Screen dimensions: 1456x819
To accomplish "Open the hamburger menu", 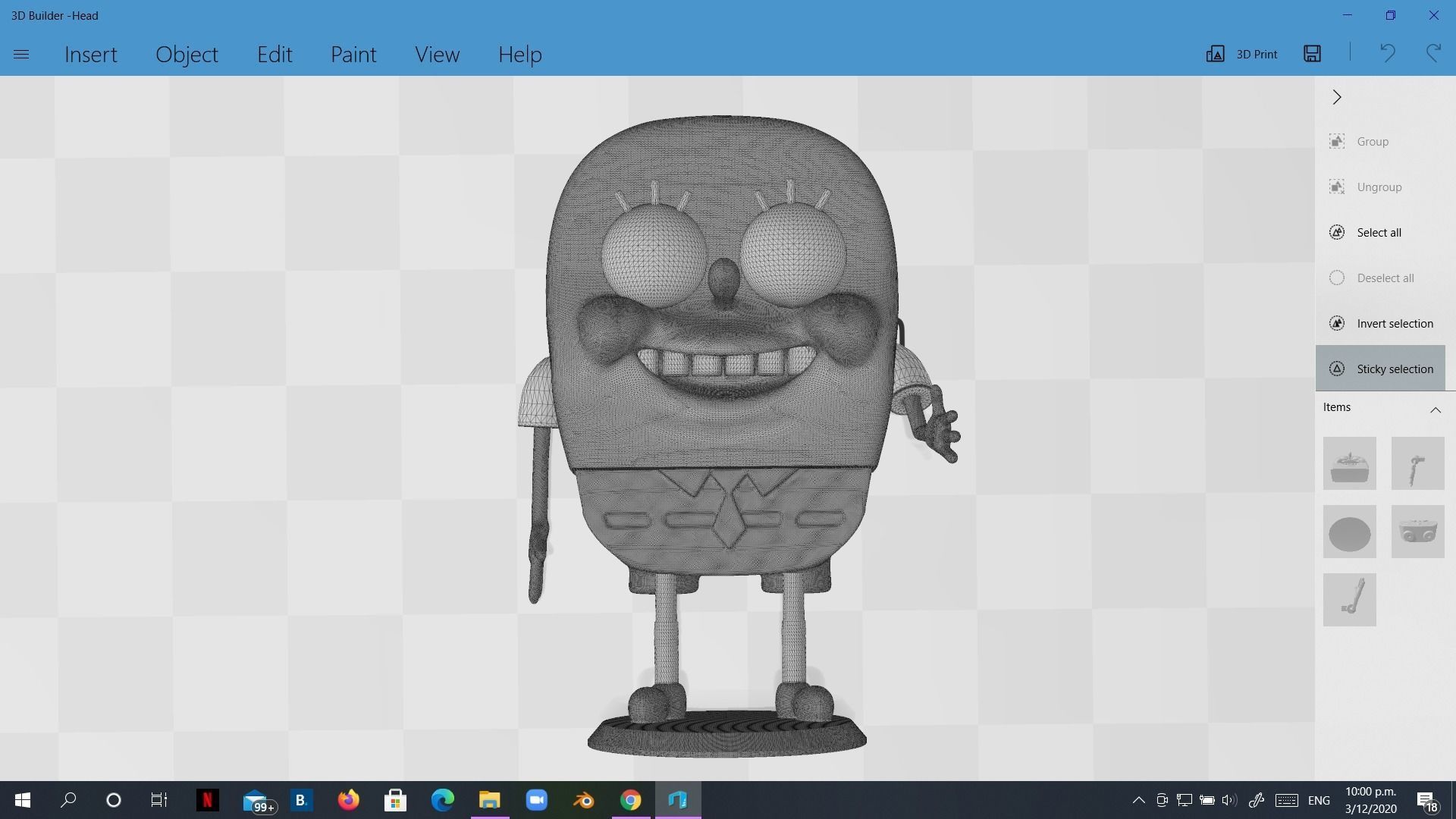I will click(21, 55).
